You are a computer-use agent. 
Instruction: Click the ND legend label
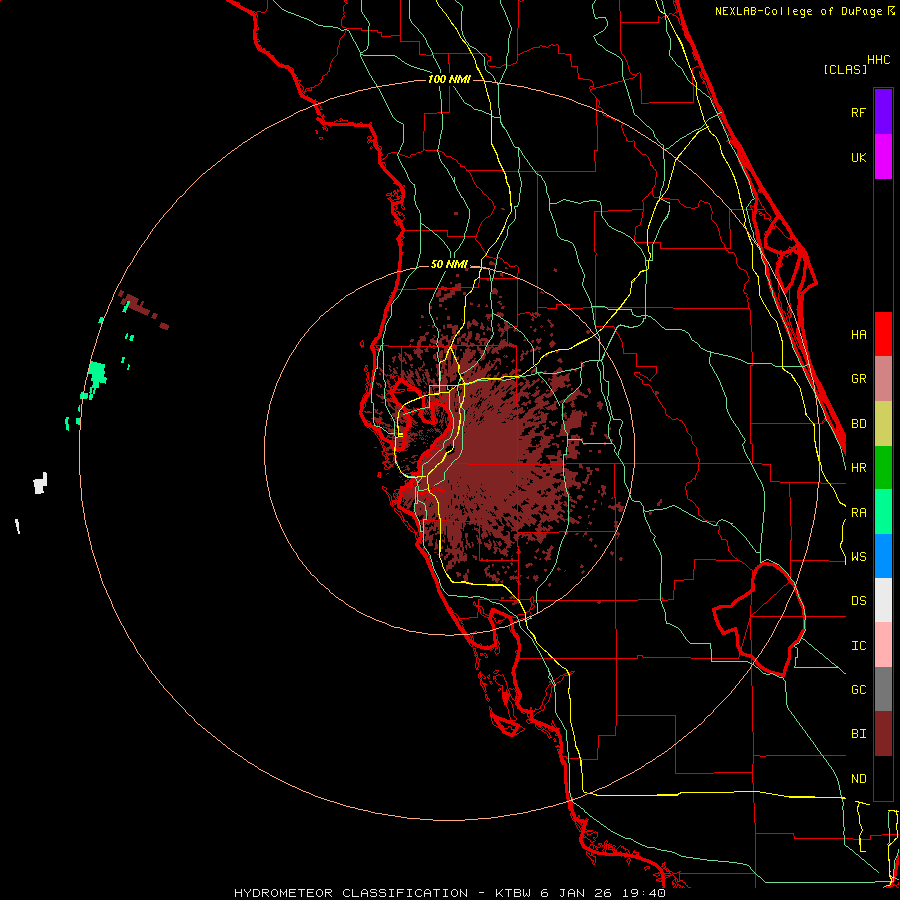pos(858,779)
